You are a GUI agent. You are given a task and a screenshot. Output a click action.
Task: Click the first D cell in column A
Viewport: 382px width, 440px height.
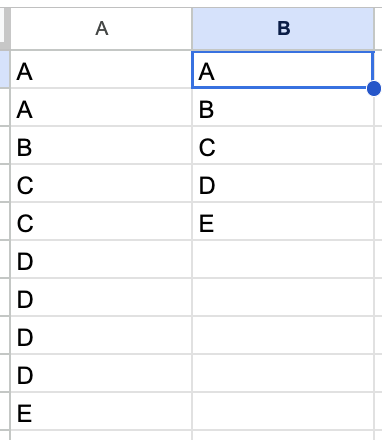pos(101,259)
